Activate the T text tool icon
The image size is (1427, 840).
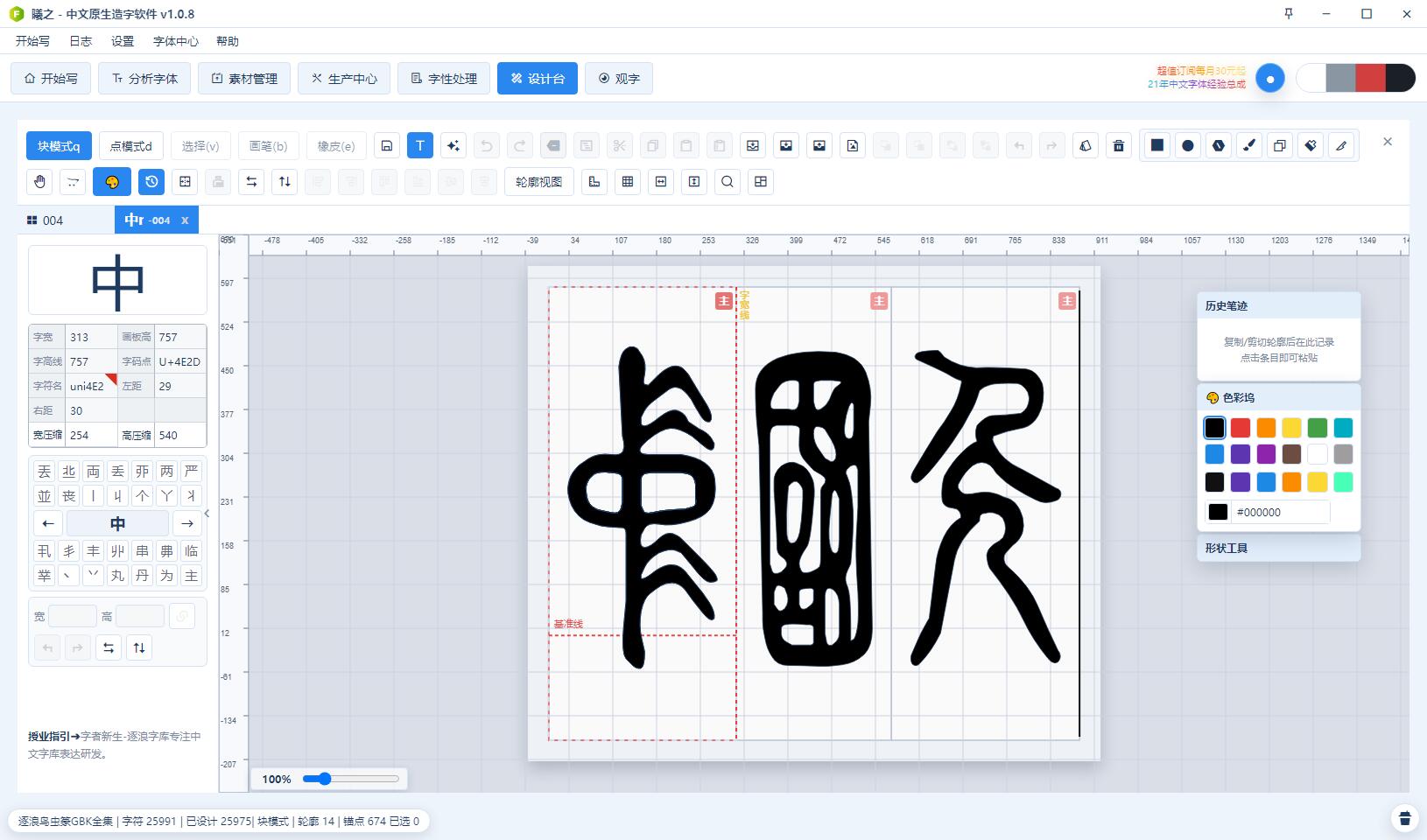tap(420, 146)
